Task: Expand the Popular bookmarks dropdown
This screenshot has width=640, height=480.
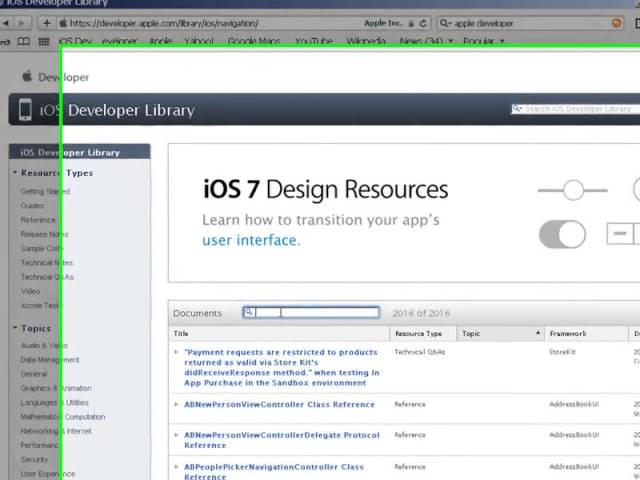Action: click(484, 41)
